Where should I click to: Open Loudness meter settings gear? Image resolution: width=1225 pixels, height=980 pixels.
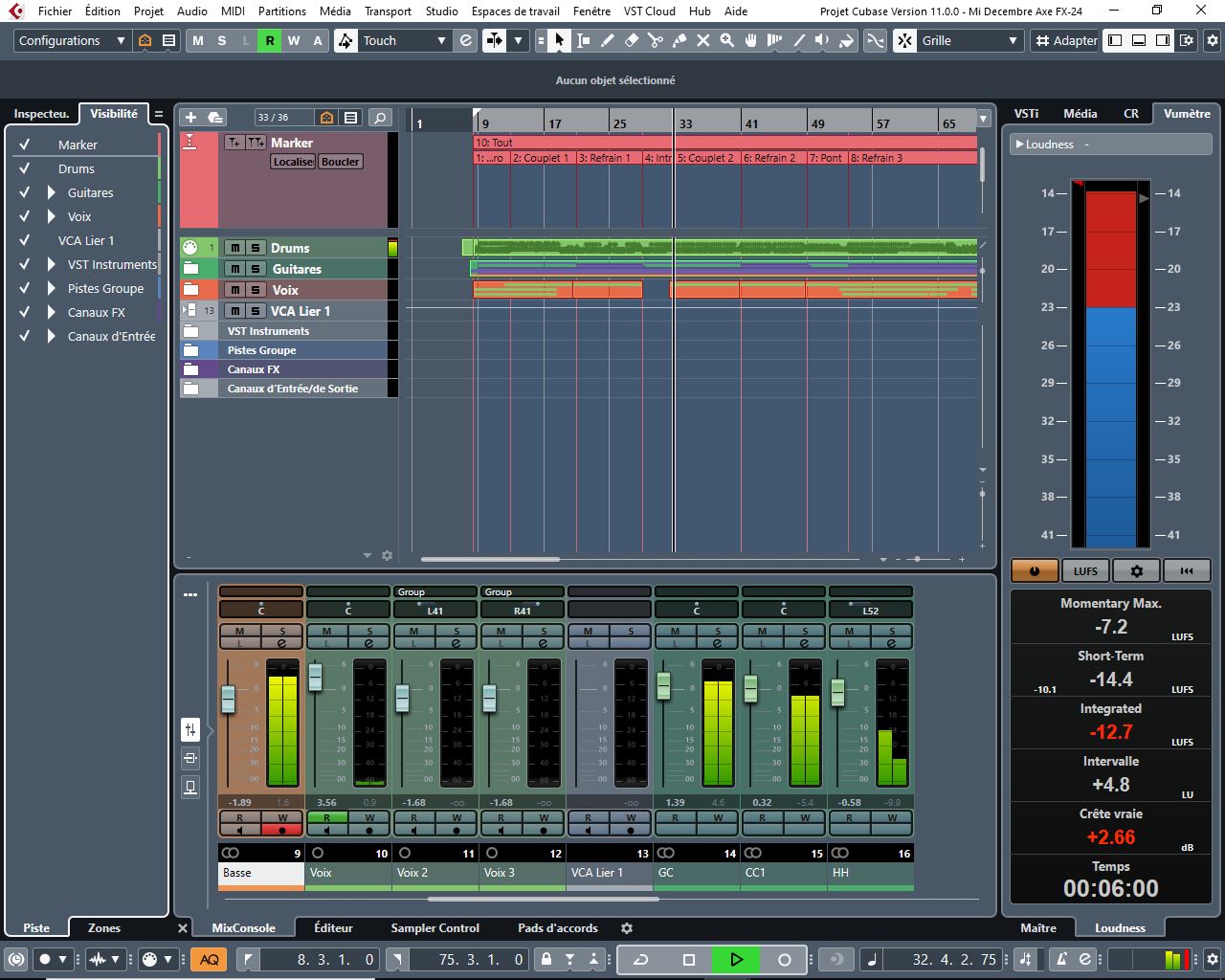[1136, 570]
